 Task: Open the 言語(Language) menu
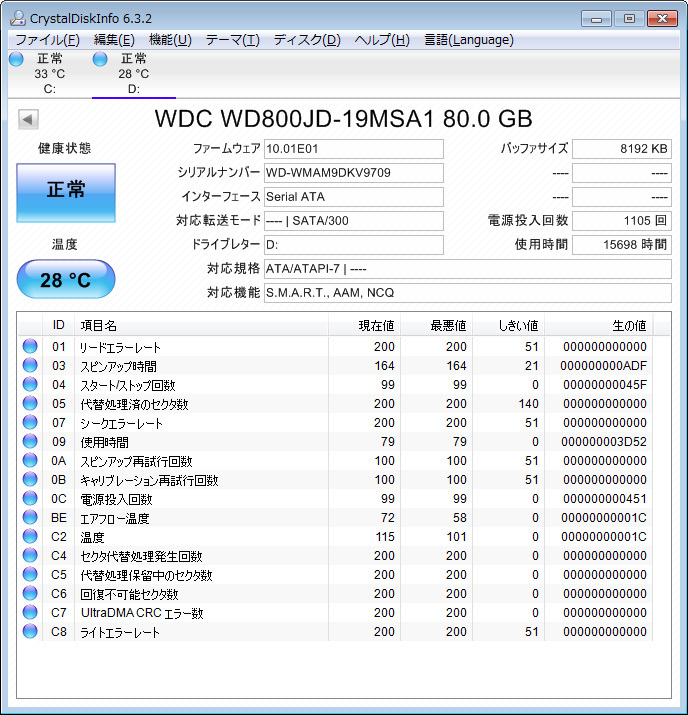[469, 40]
